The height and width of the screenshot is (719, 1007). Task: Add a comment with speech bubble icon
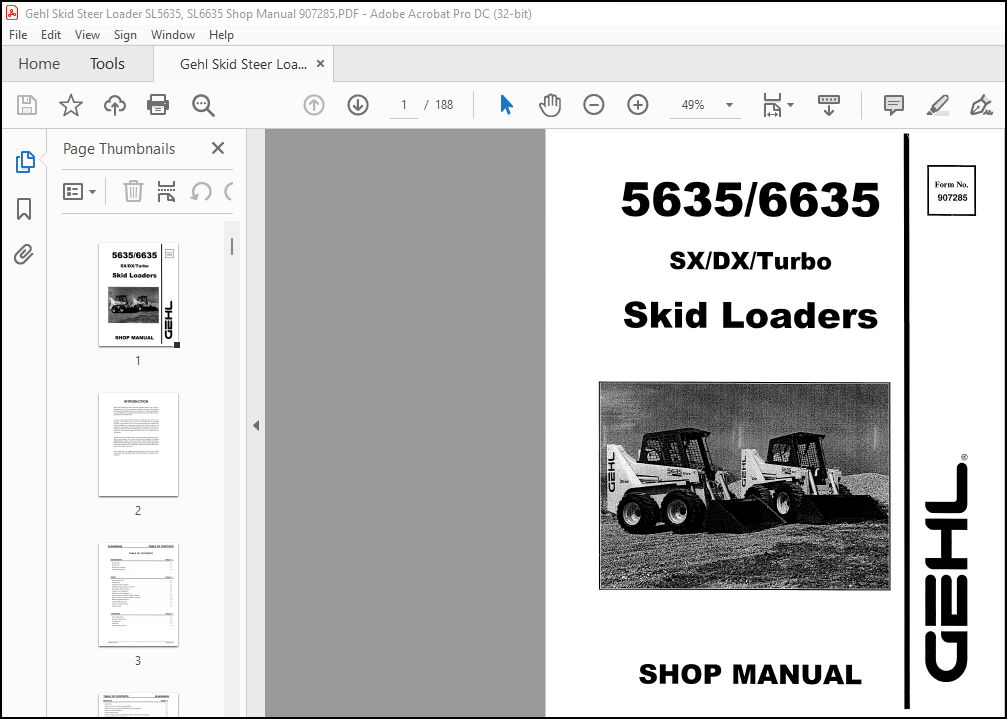893,105
